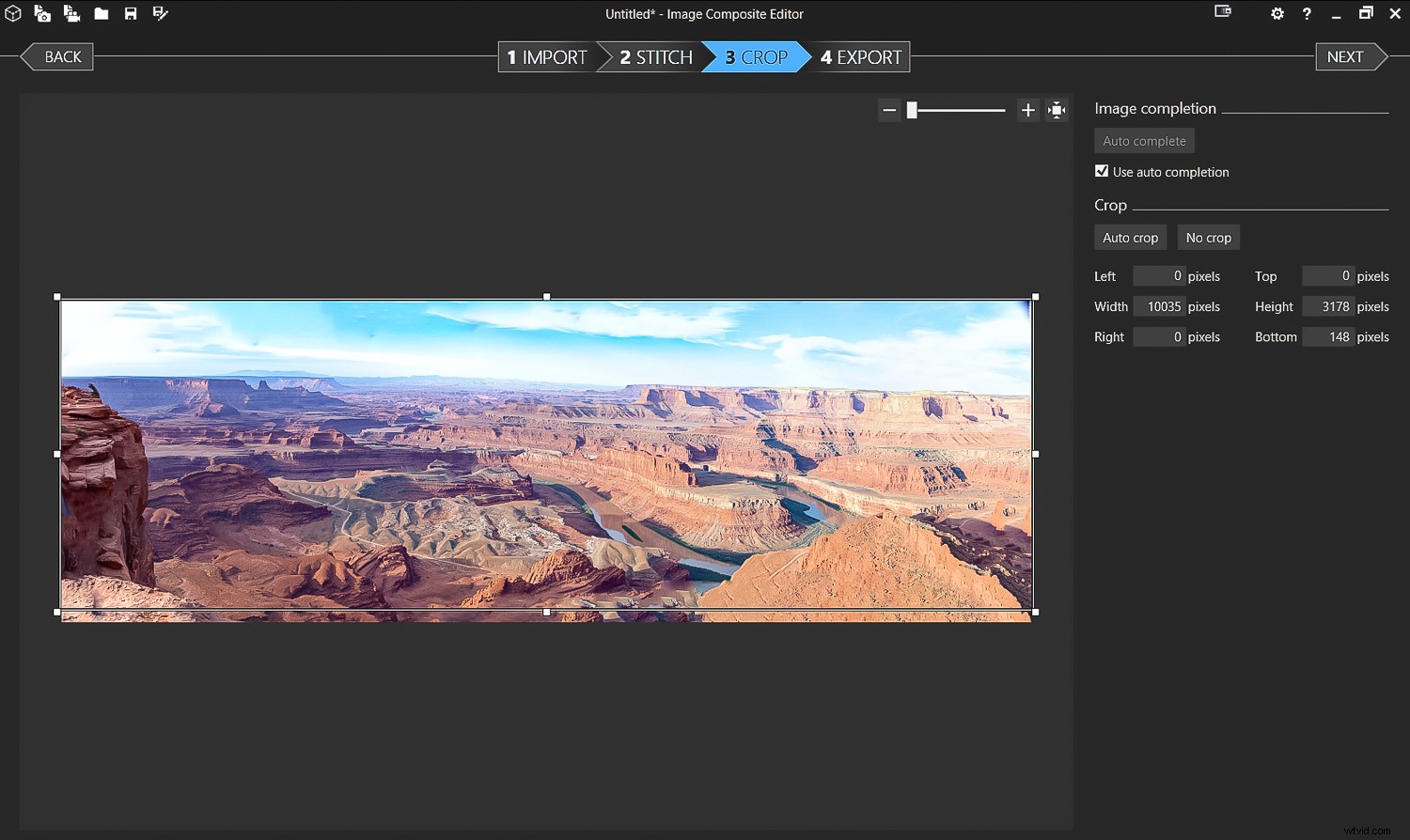The width and height of the screenshot is (1410, 840).
Task: Select the new project cube icon
Action: 13,13
